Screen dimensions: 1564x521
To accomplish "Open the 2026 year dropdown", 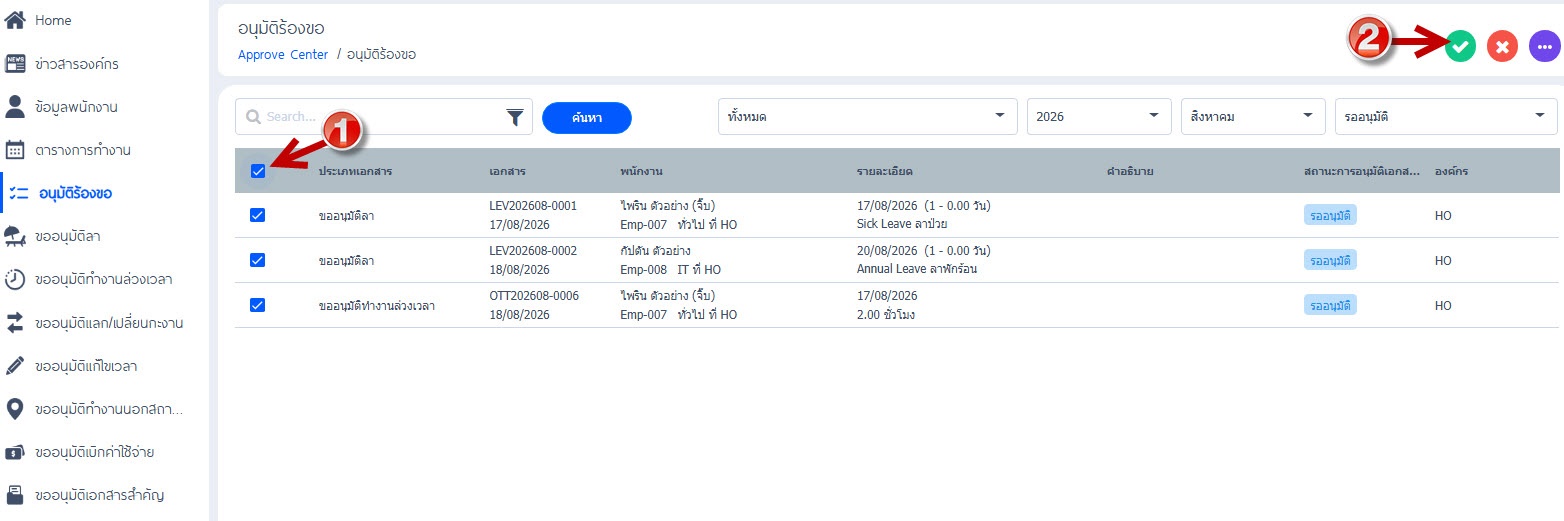I will (1099, 116).
